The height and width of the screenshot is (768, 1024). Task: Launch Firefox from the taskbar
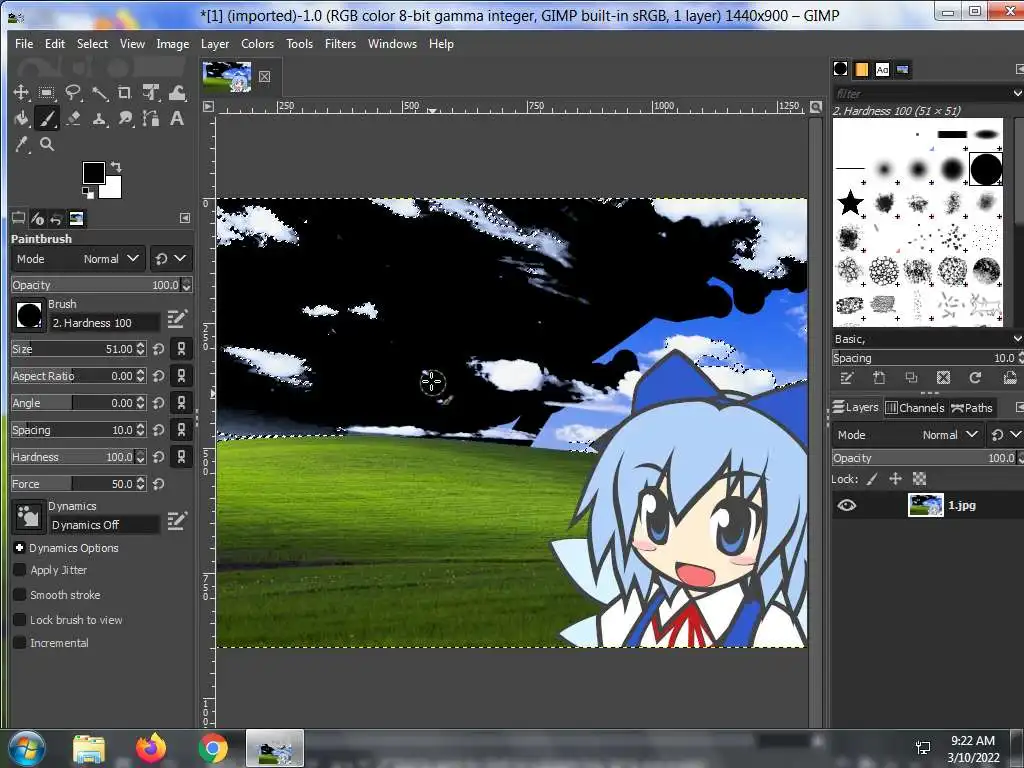point(151,748)
